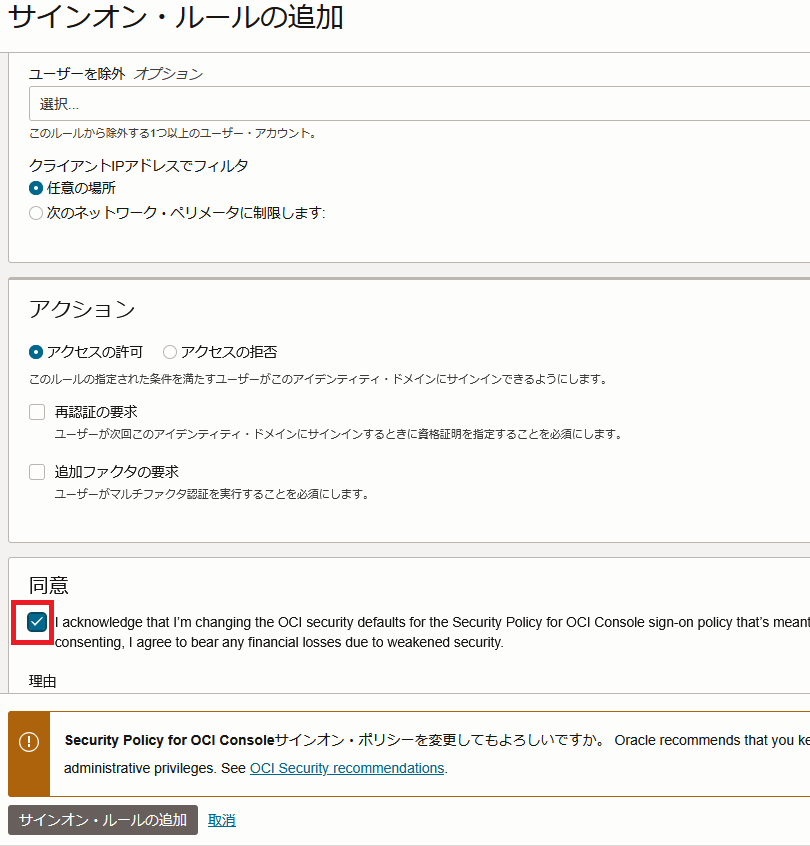Enable the 再認証の要求 checkbox

pyautogui.click(x=37, y=412)
